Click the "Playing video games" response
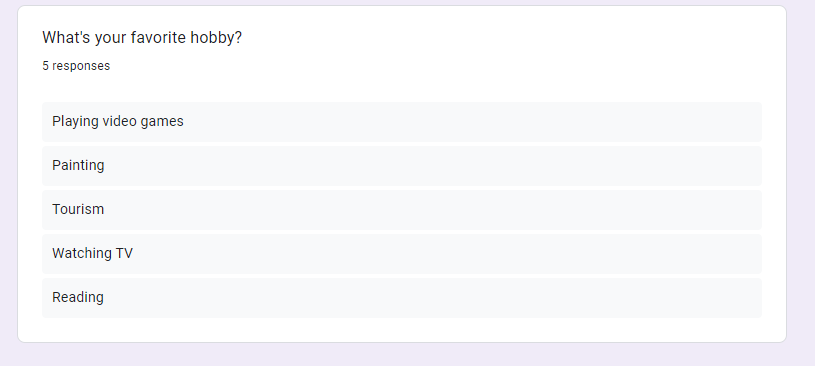Image resolution: width=815 pixels, height=366 pixels. tap(402, 122)
